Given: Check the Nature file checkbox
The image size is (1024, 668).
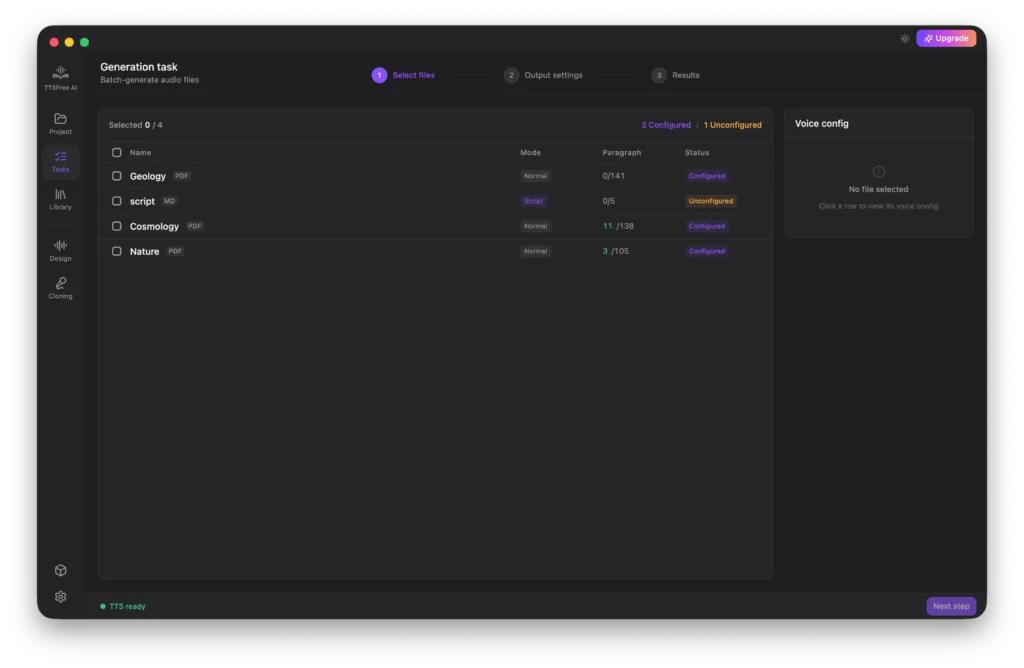Looking at the screenshot, I should coord(116,251).
